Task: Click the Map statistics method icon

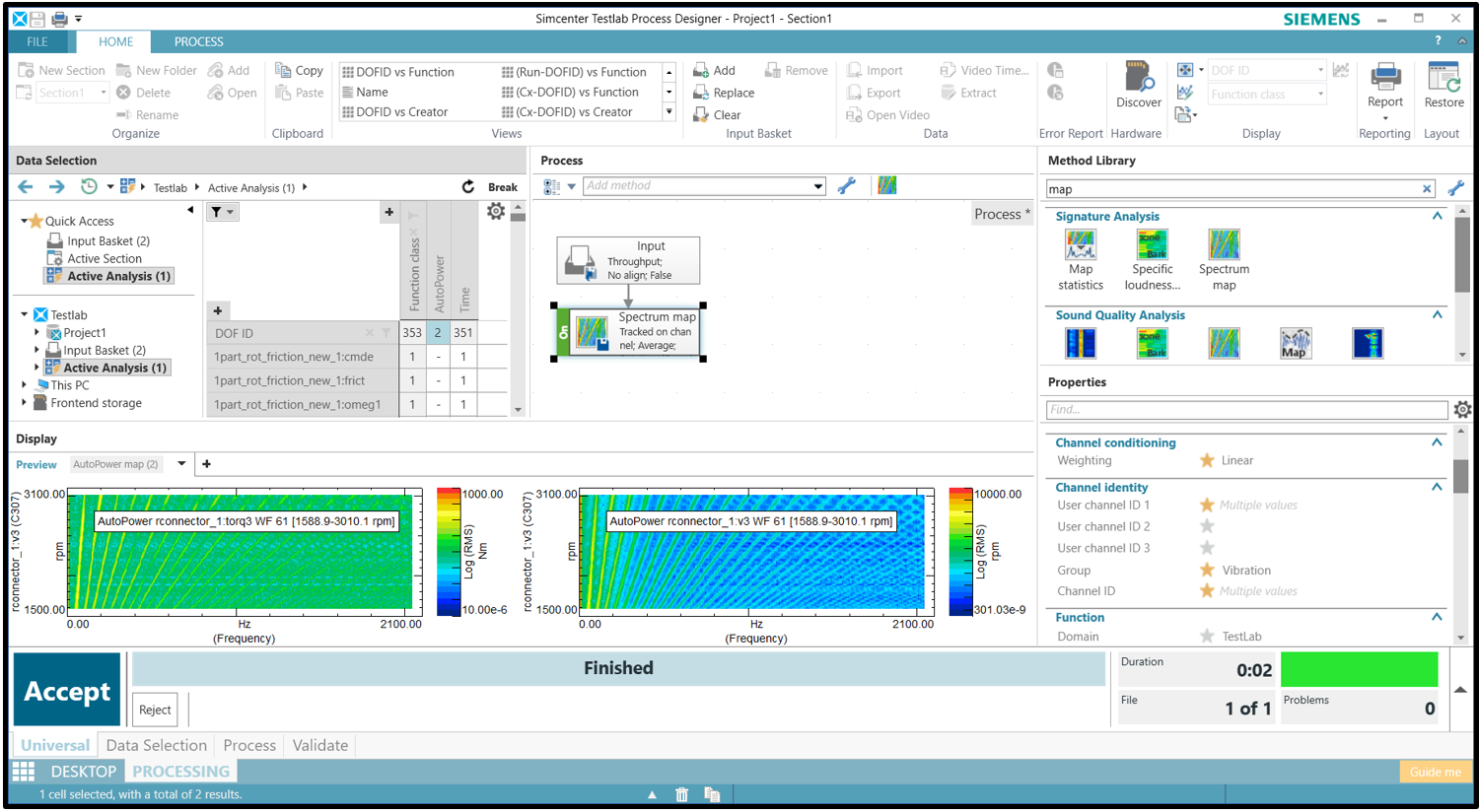Action: 1081,244
